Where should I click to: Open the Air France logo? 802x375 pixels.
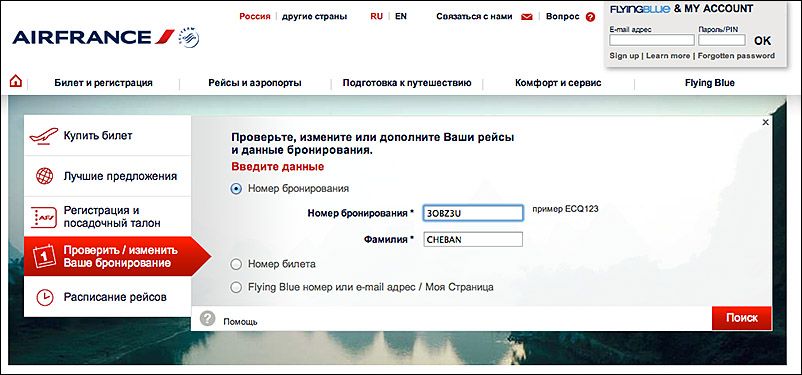(93, 37)
